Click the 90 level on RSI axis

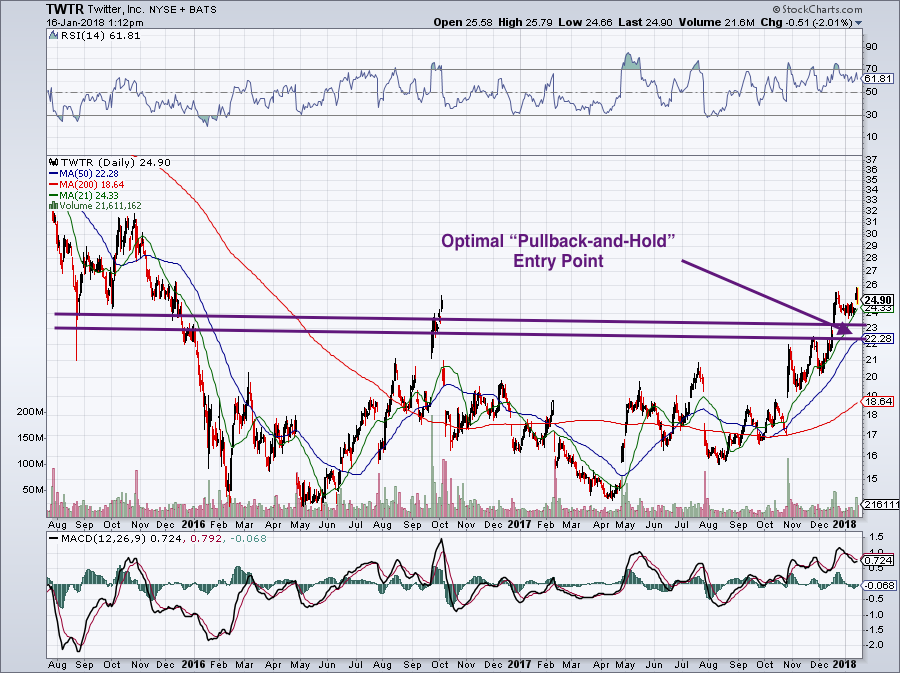tap(871, 47)
